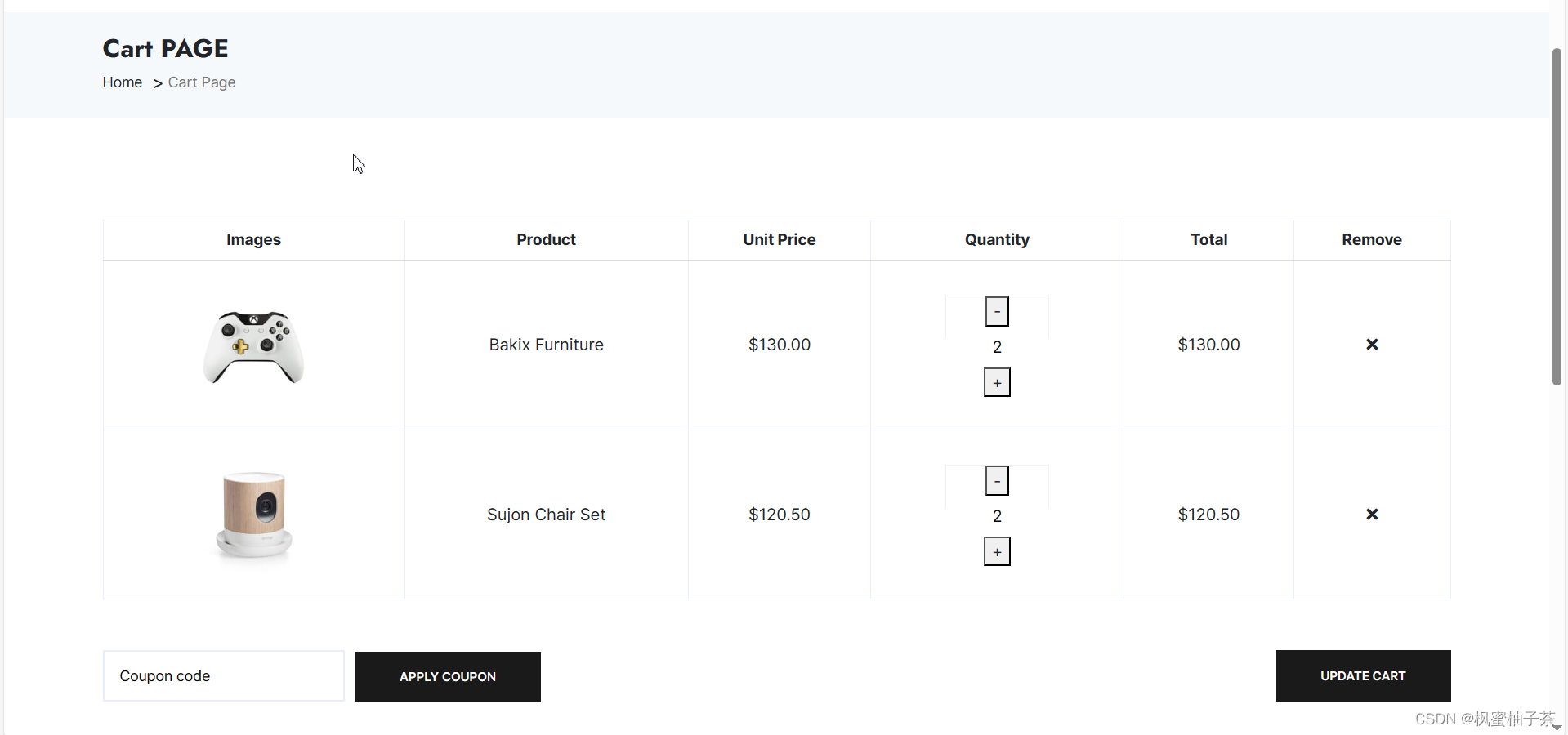Click the page's vertical scrollbar thumb
The image size is (1568, 735).
(x=1557, y=216)
